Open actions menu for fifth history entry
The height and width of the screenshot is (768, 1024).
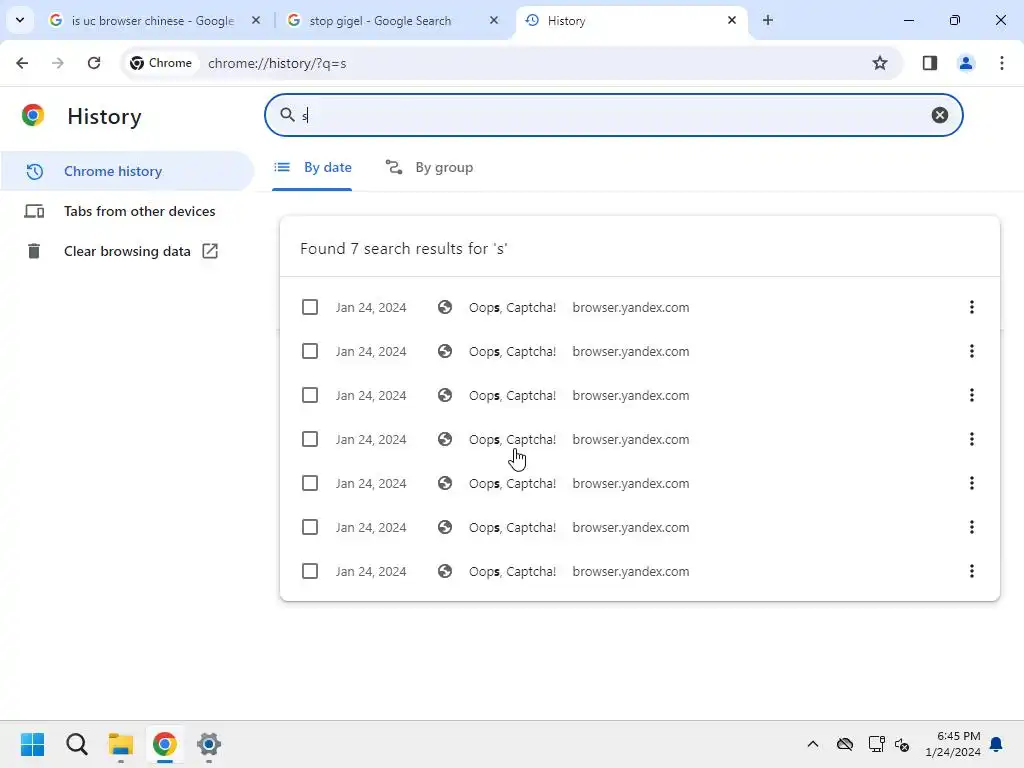coord(971,483)
